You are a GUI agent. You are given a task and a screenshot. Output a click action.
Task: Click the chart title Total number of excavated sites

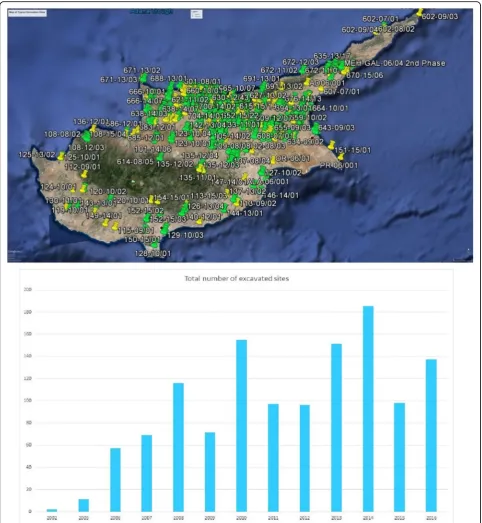click(x=237, y=279)
